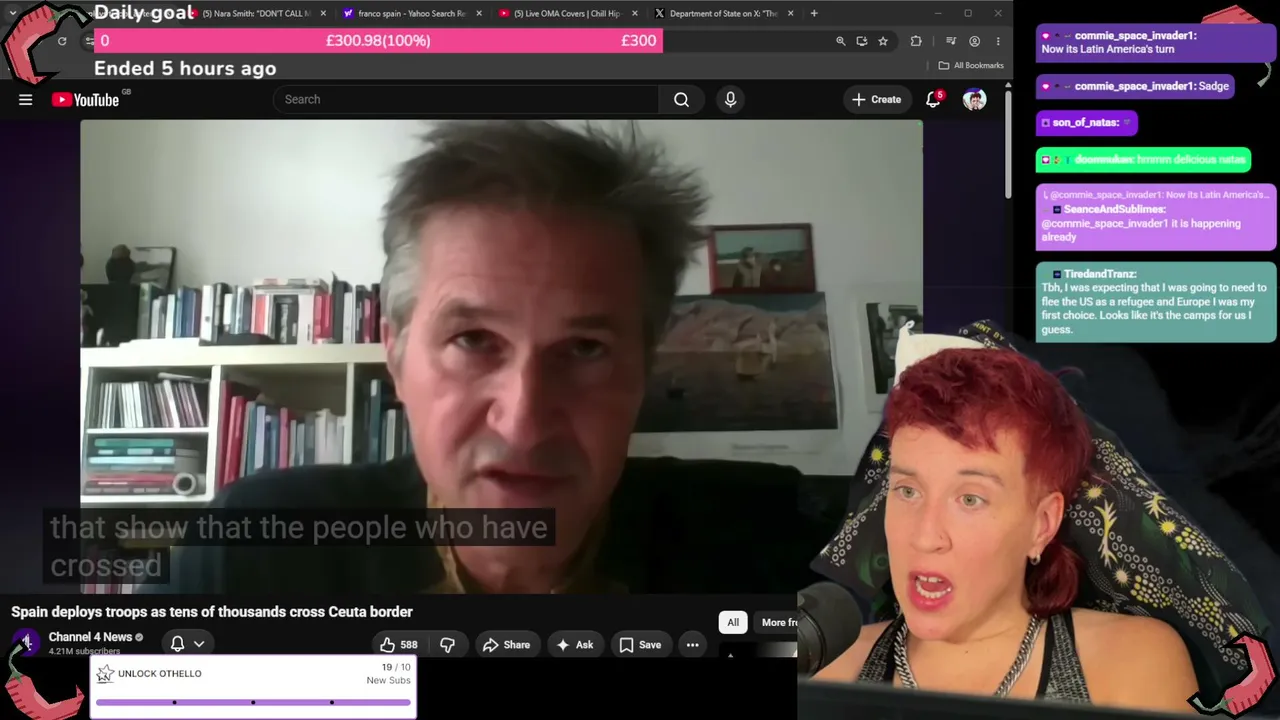Close the Live OMA Covers tab
1280x720 pixels.
tap(635, 13)
